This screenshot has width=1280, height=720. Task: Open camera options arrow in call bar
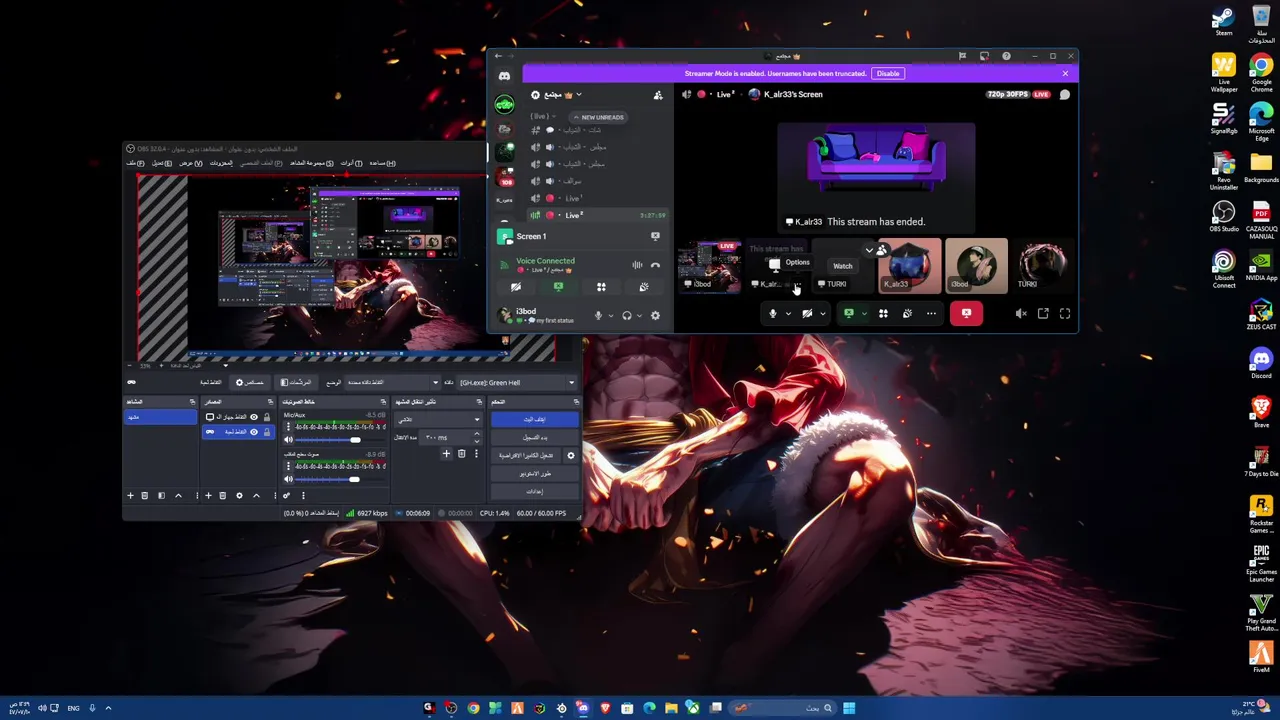(x=822, y=314)
